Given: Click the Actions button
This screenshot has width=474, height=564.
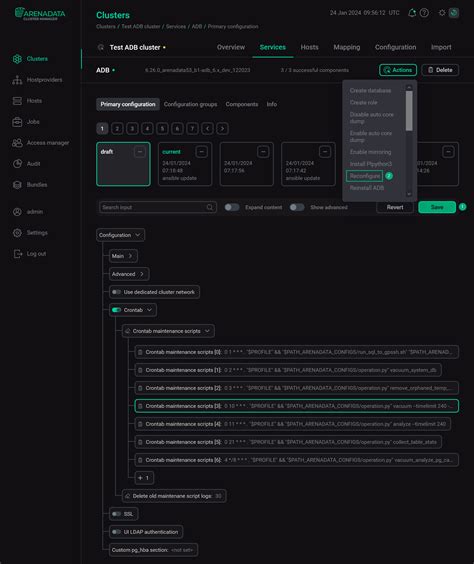Looking at the screenshot, I should pos(398,70).
